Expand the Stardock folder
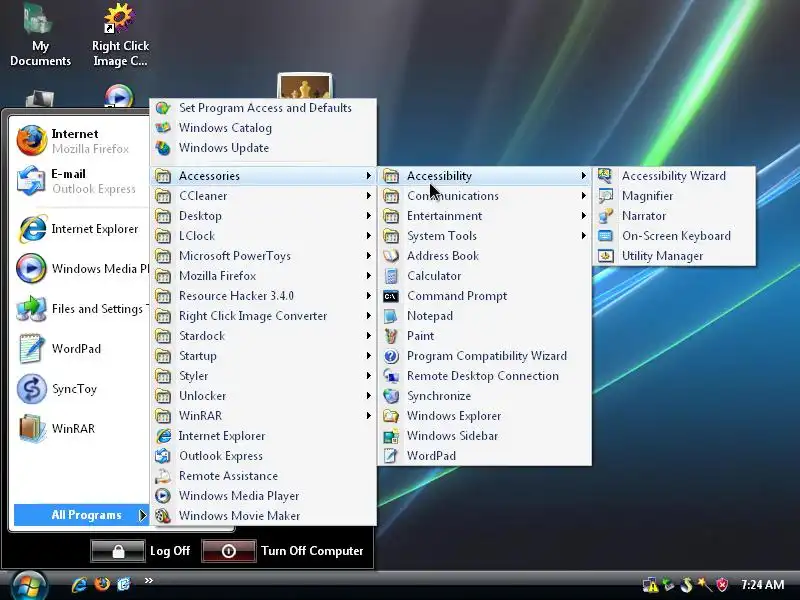This screenshot has width=800, height=600. click(263, 336)
